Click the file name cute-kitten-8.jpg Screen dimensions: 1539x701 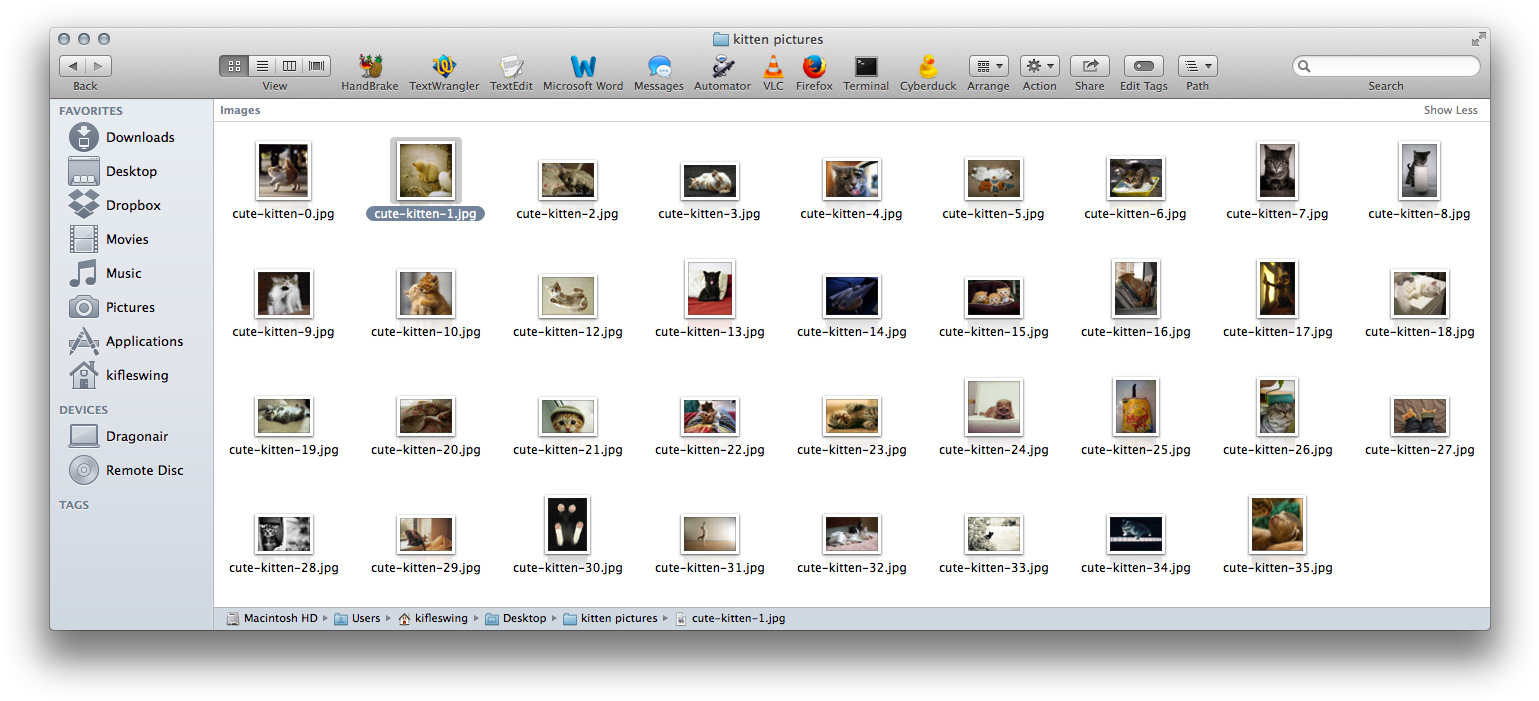point(1419,214)
